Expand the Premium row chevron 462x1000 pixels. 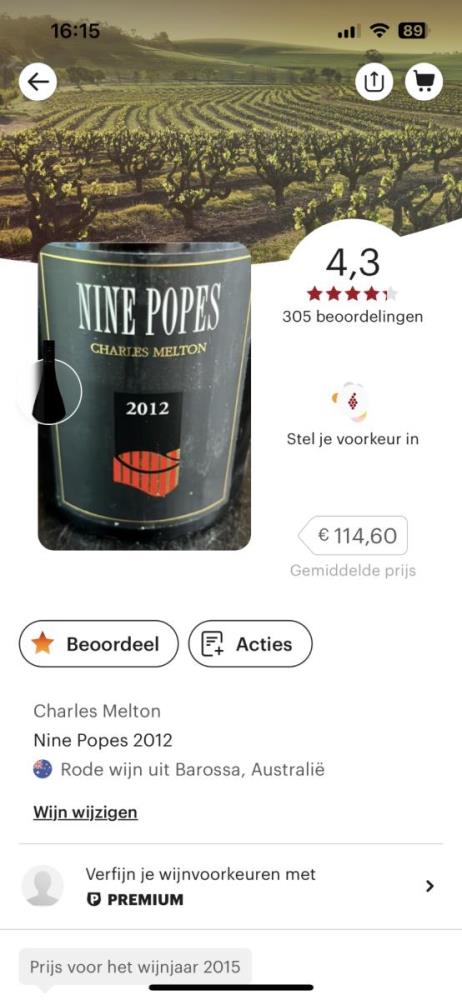tap(429, 886)
